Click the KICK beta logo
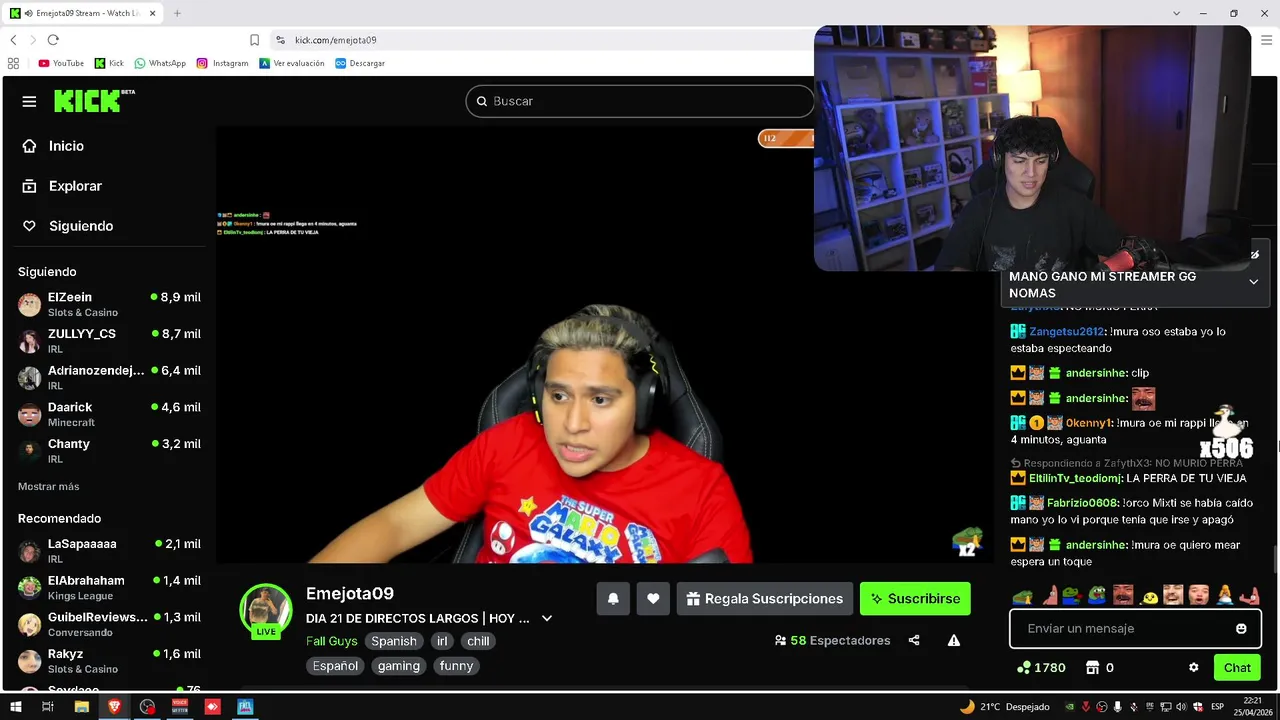Viewport: 1280px width, 720px height. coord(94,101)
